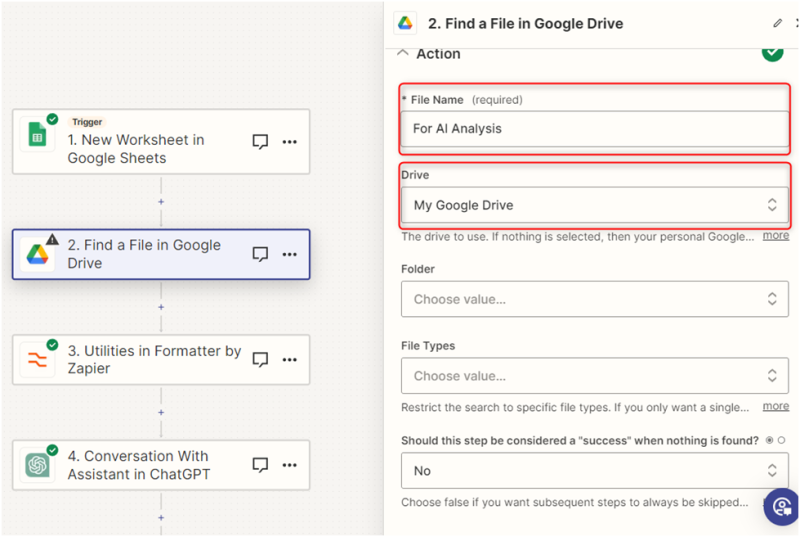Expand the File Types dropdown
Image resolution: width=800 pixels, height=537 pixels.
tap(594, 376)
